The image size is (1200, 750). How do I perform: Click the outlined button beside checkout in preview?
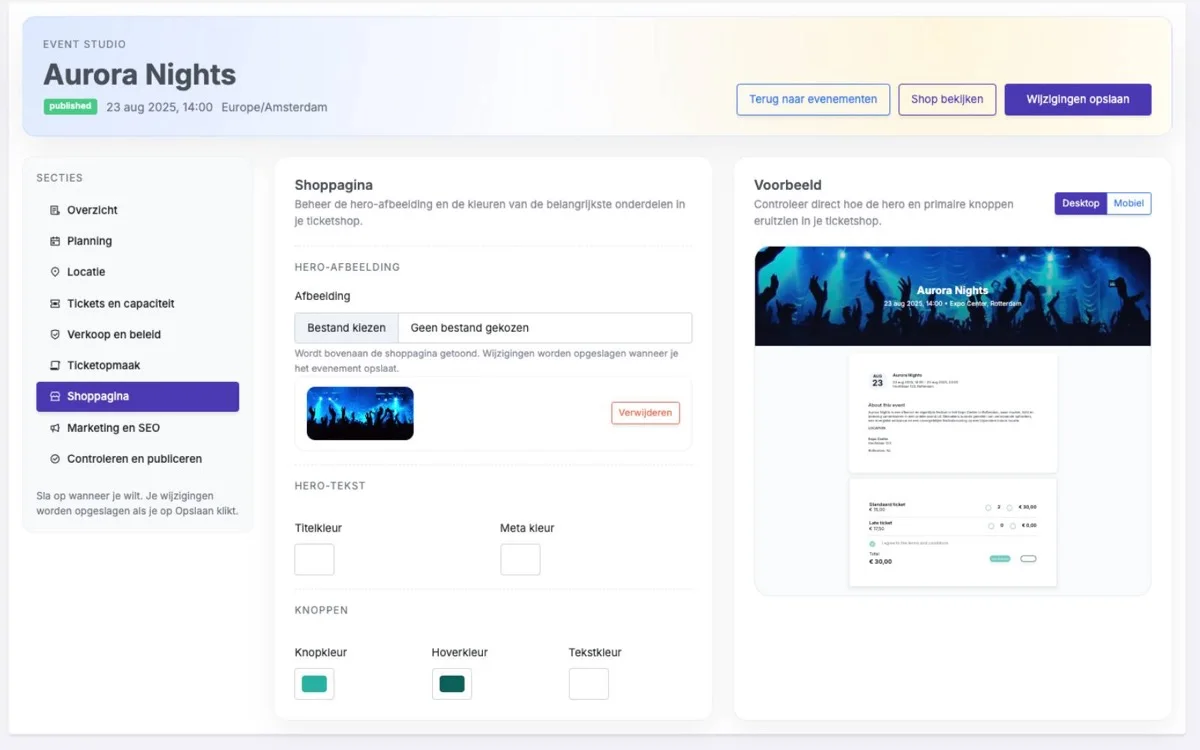pos(1028,559)
